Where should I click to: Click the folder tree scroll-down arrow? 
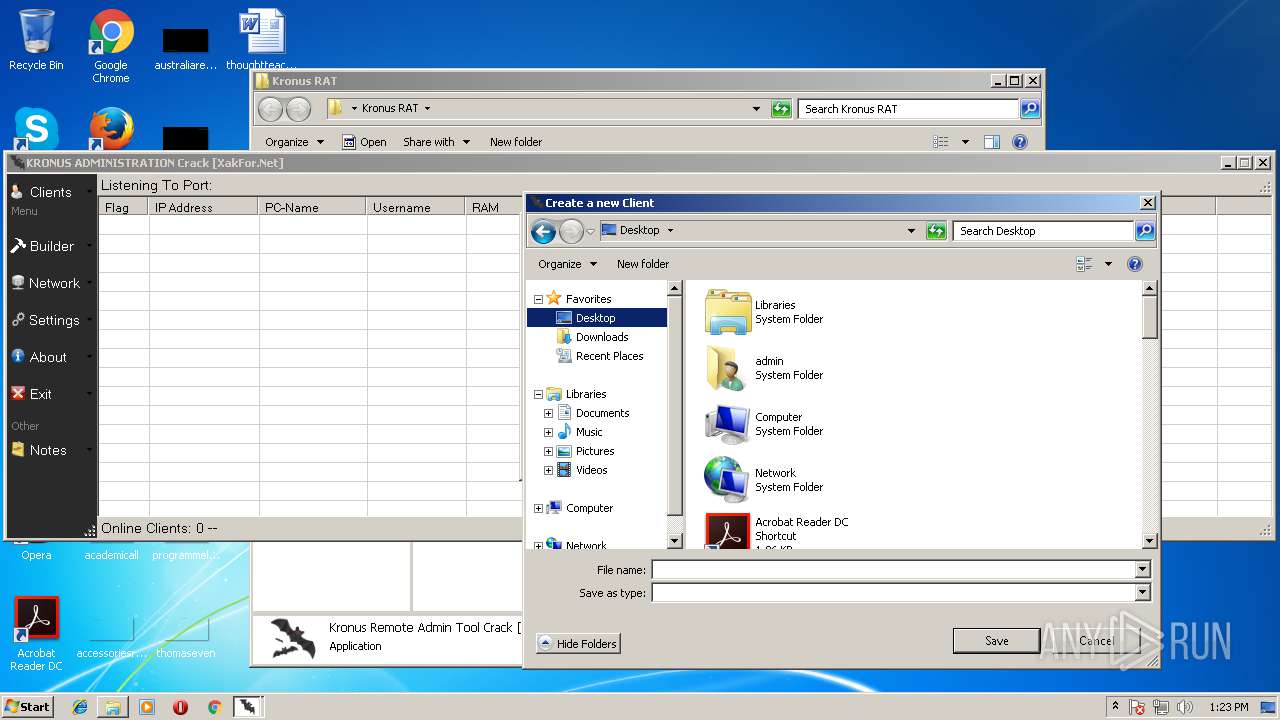point(675,541)
